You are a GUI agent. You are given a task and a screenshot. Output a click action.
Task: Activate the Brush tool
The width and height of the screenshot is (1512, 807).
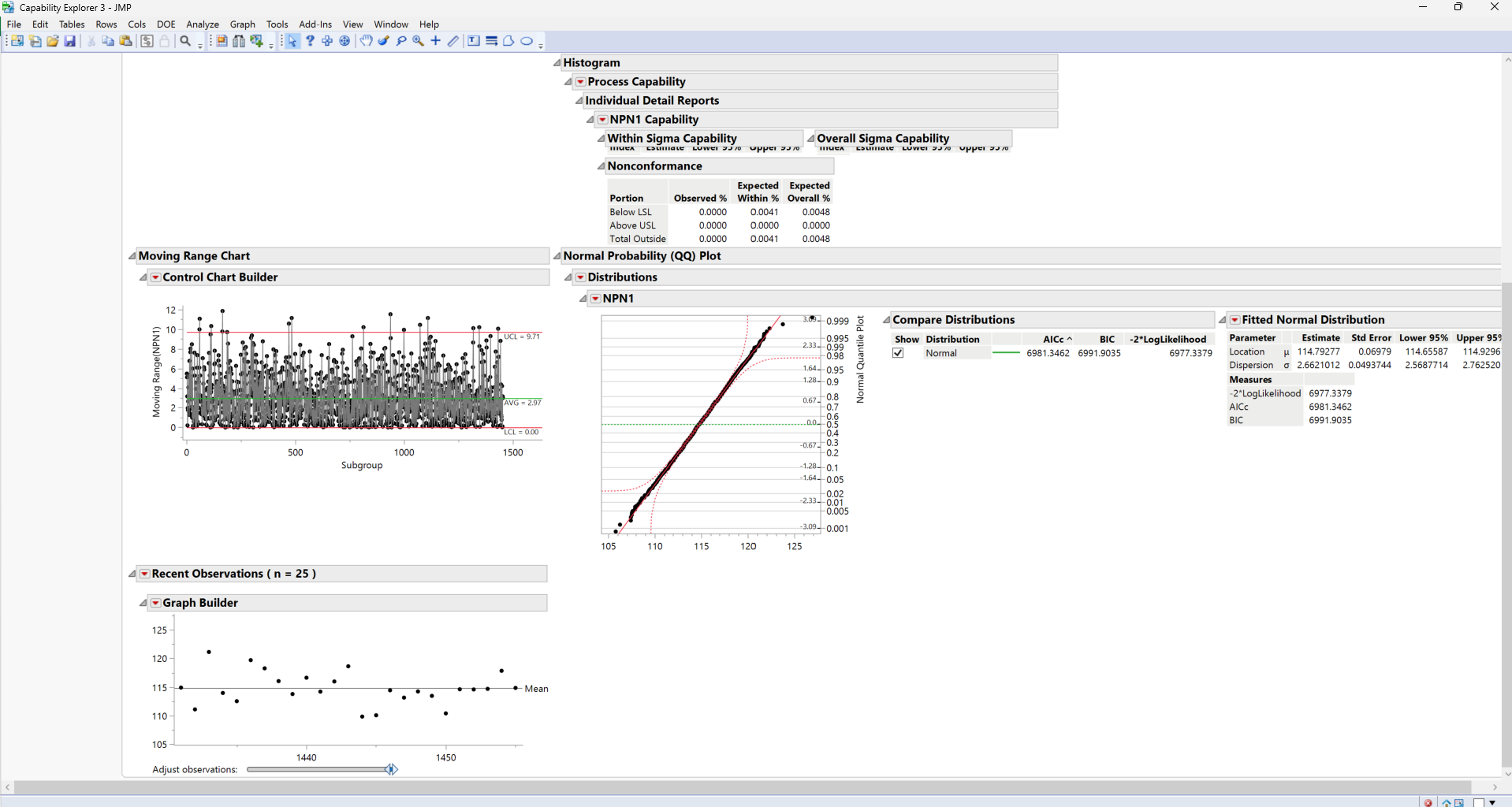(384, 40)
